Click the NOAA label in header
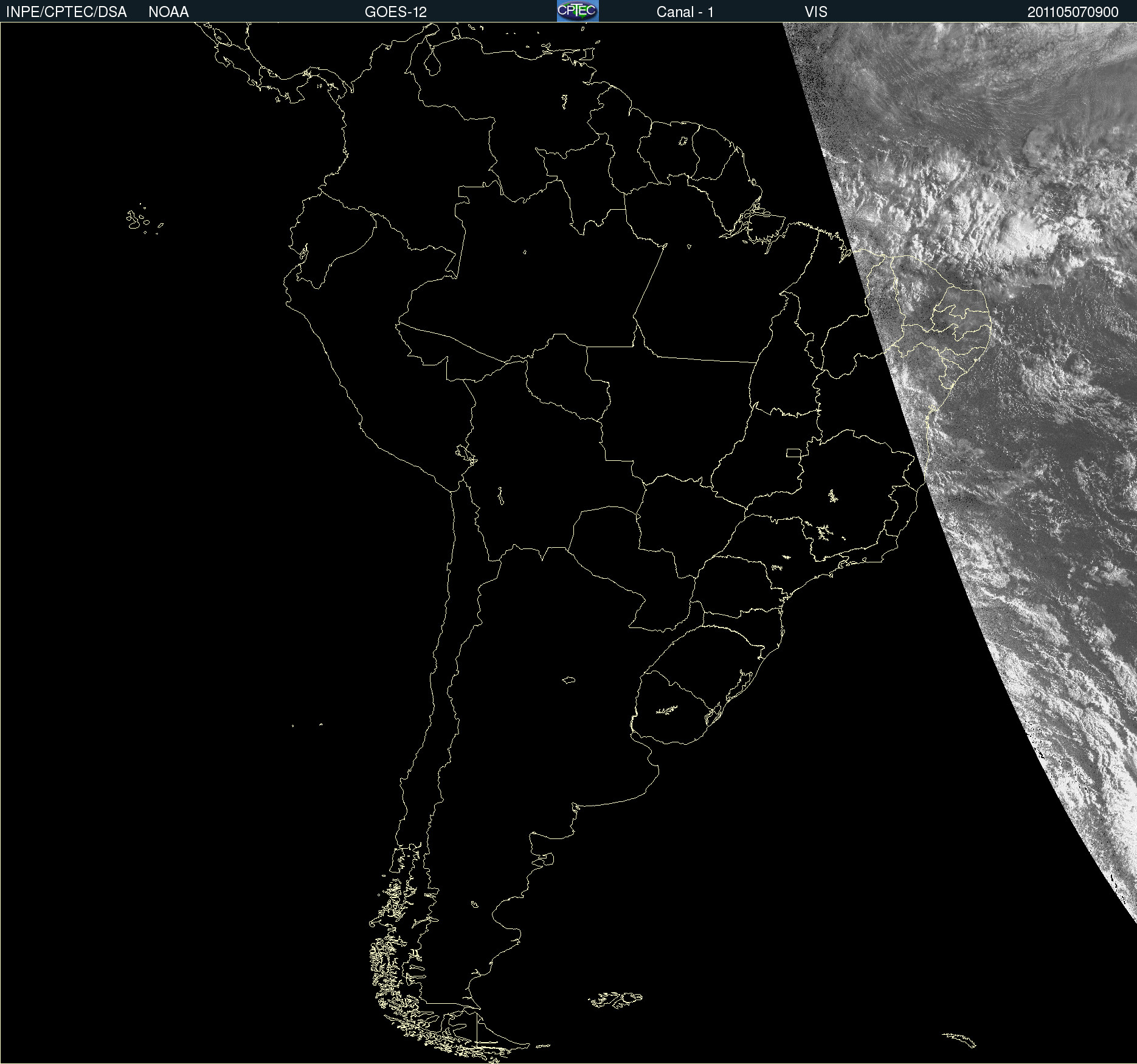Image resolution: width=1137 pixels, height=1064 pixels. (x=168, y=12)
